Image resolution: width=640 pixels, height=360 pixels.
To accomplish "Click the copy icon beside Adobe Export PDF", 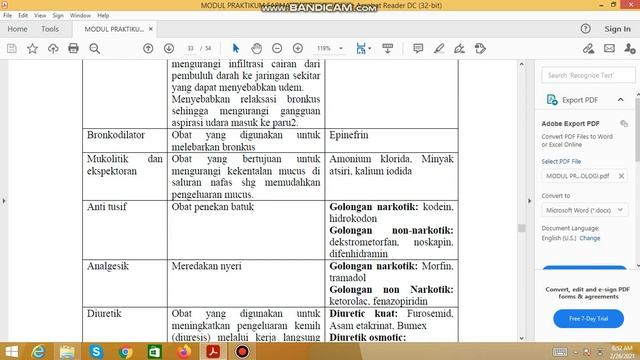I will click(x=624, y=123).
